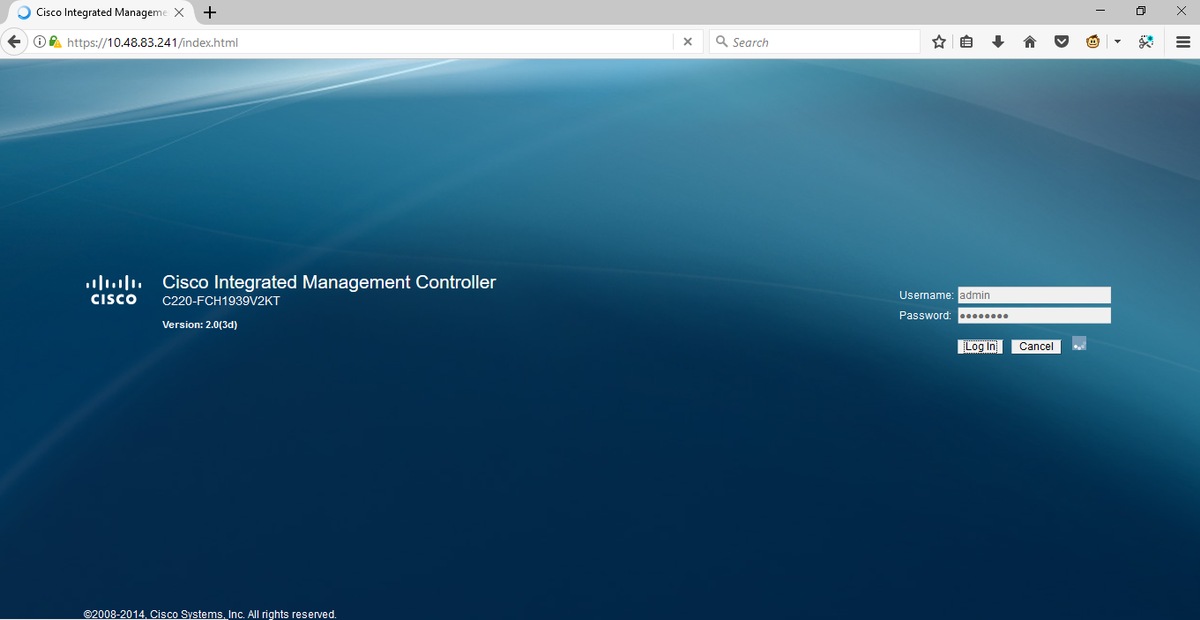Stop loading with the X in address bar

[x=687, y=42]
